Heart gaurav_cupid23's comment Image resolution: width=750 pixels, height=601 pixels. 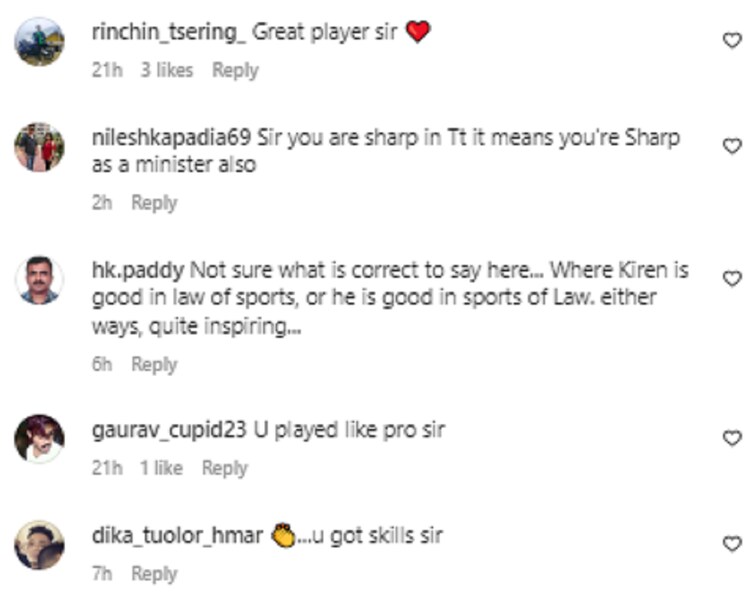(x=731, y=438)
